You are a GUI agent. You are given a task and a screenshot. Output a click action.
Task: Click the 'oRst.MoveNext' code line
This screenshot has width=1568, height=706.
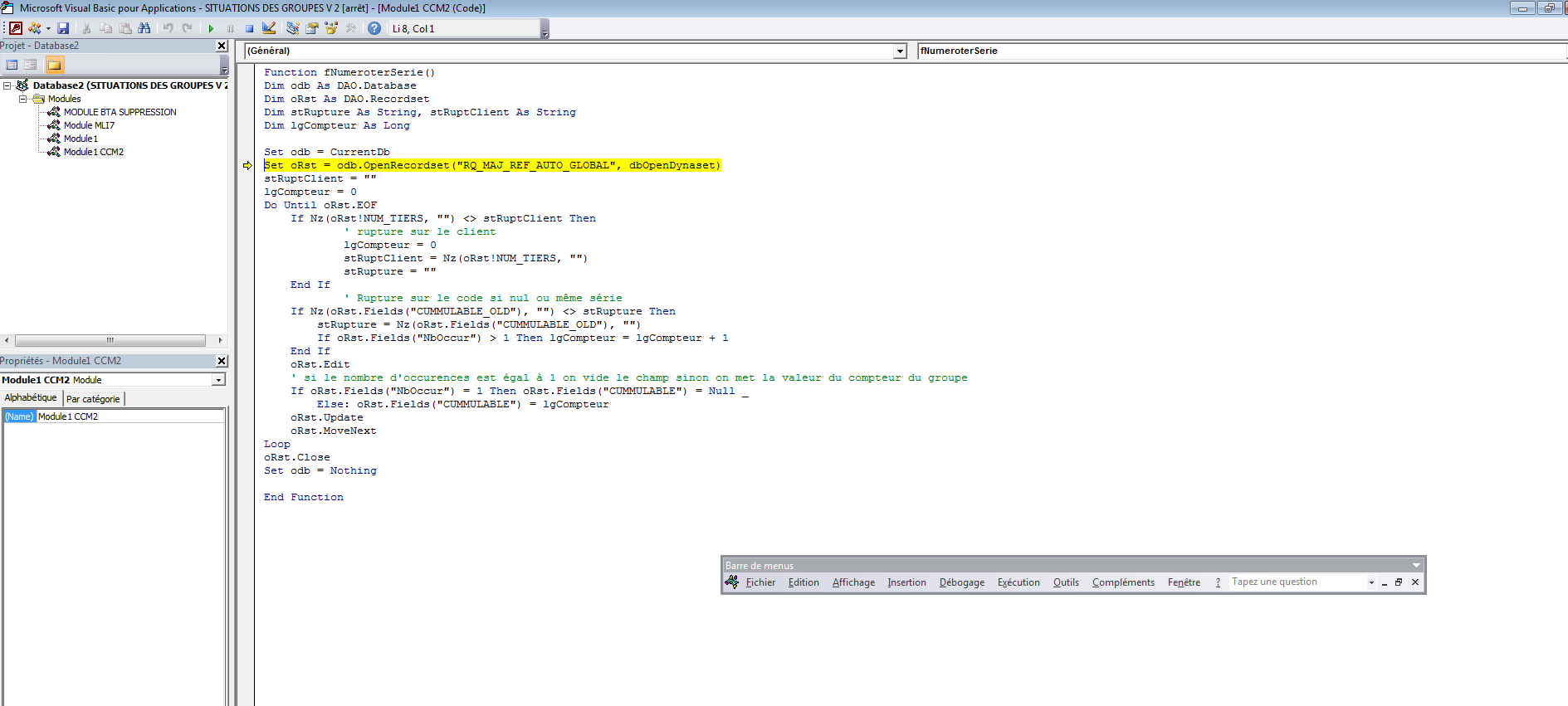[333, 431]
